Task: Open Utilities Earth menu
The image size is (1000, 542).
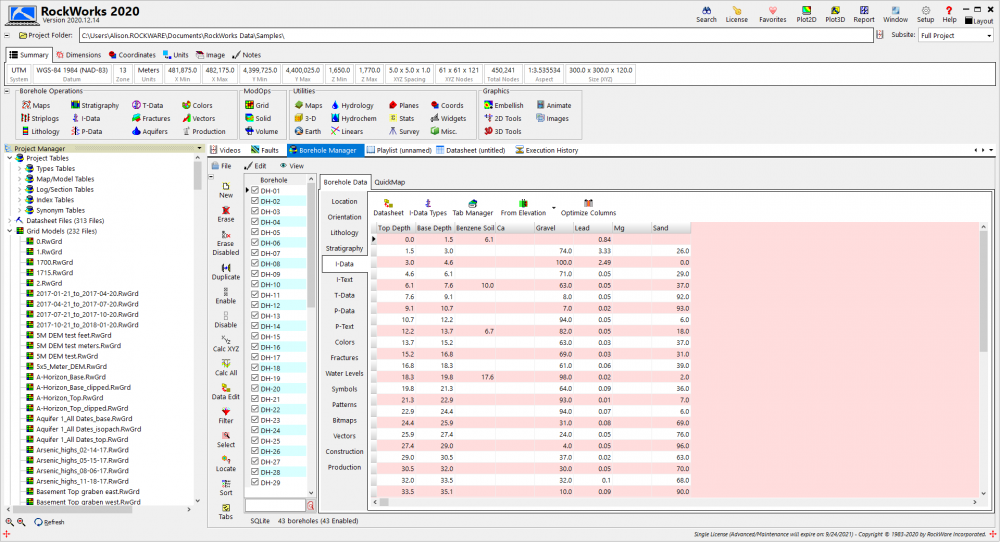Action: click(307, 131)
